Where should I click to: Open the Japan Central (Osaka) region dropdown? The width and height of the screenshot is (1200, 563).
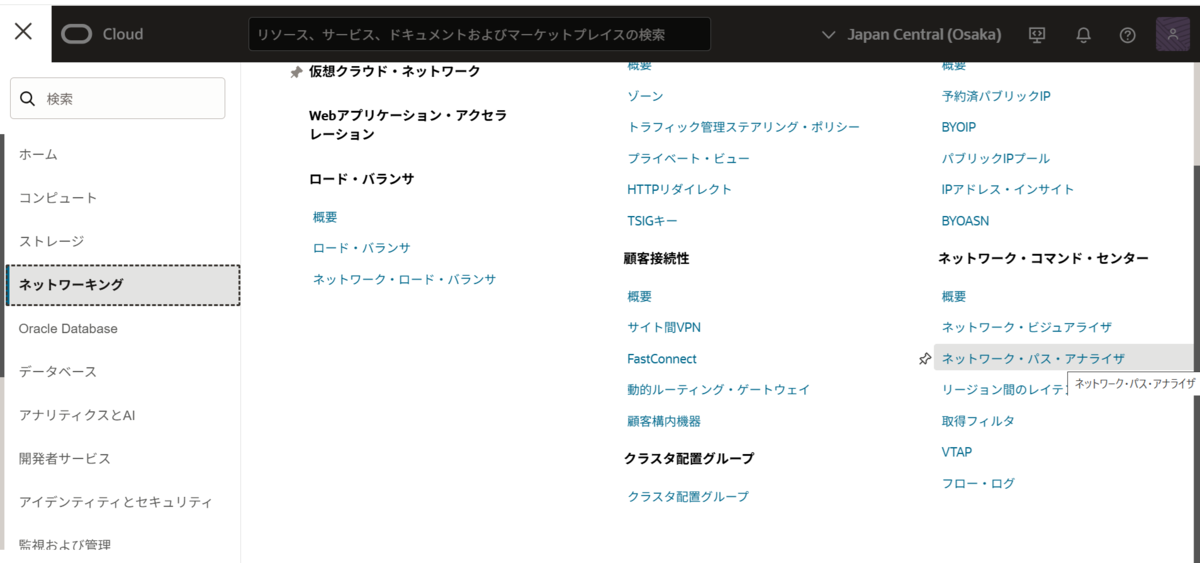click(911, 34)
